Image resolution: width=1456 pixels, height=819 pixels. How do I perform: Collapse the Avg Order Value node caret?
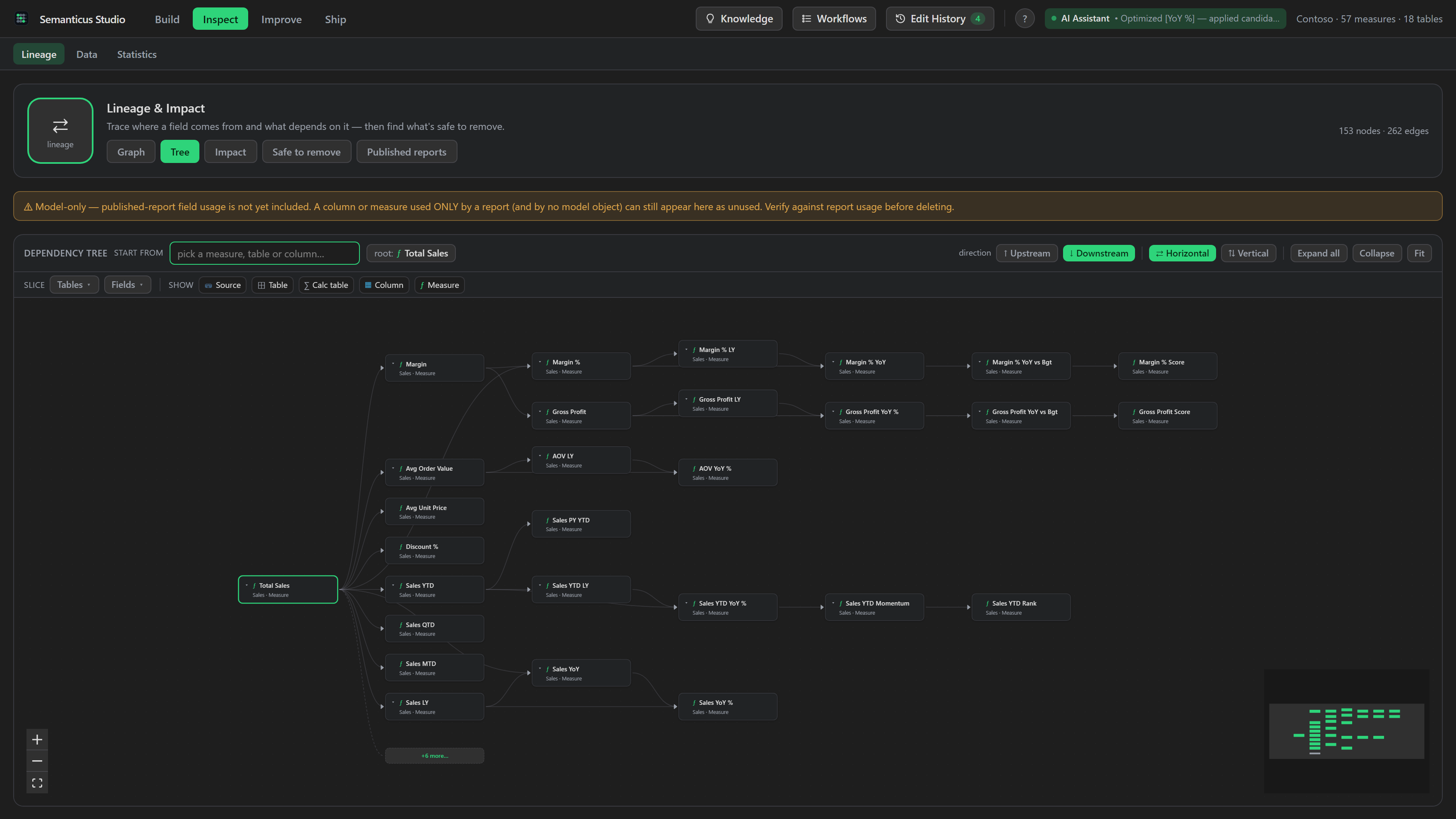tap(393, 469)
